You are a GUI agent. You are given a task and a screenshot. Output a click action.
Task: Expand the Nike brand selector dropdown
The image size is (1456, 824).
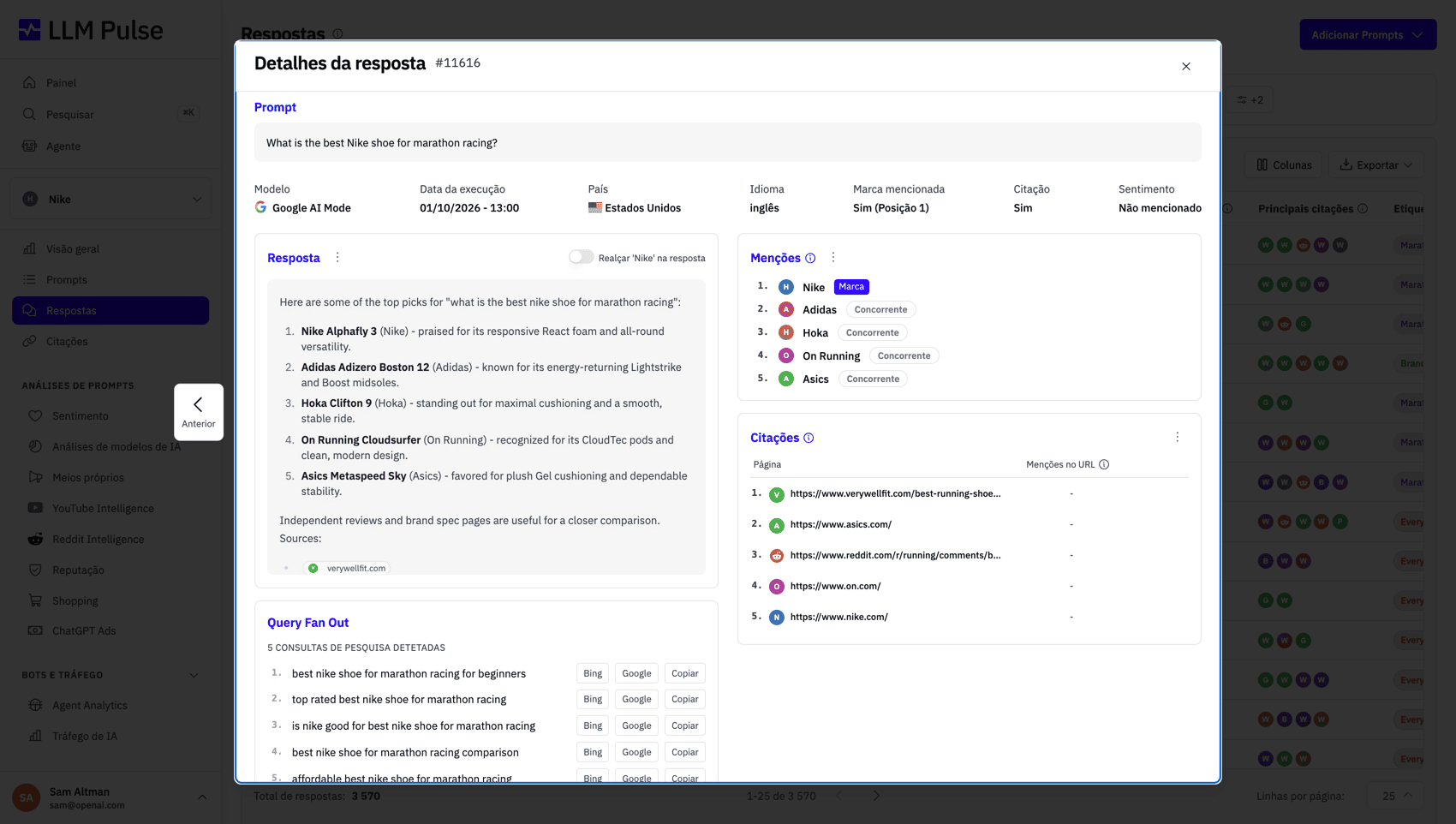pos(110,199)
